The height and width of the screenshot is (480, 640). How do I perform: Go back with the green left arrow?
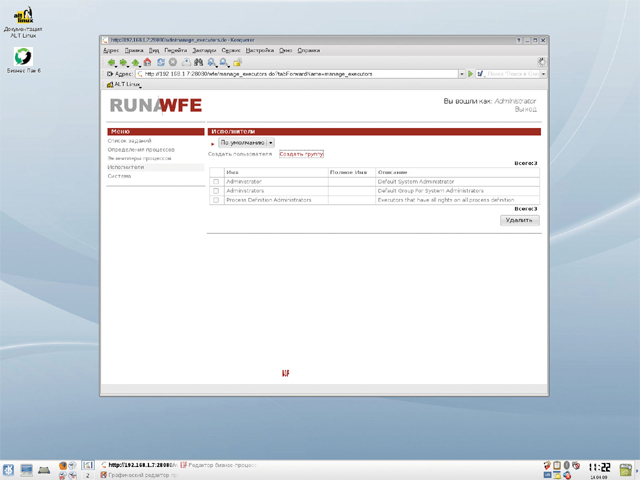(x=111, y=62)
